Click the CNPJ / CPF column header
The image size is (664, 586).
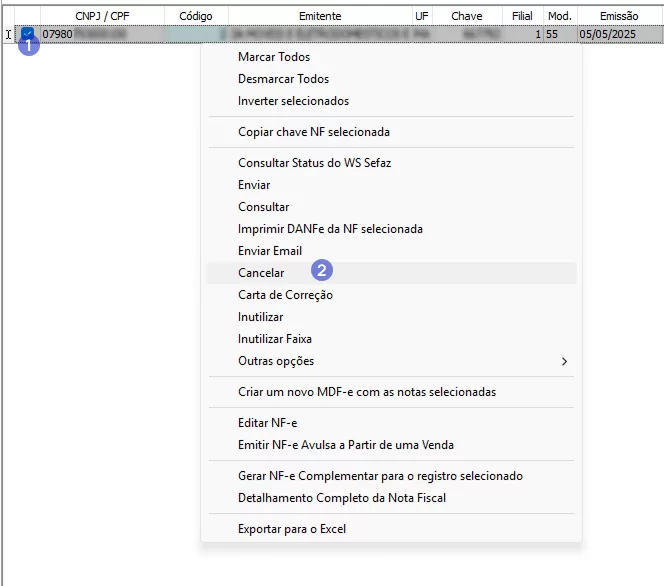tap(102, 16)
